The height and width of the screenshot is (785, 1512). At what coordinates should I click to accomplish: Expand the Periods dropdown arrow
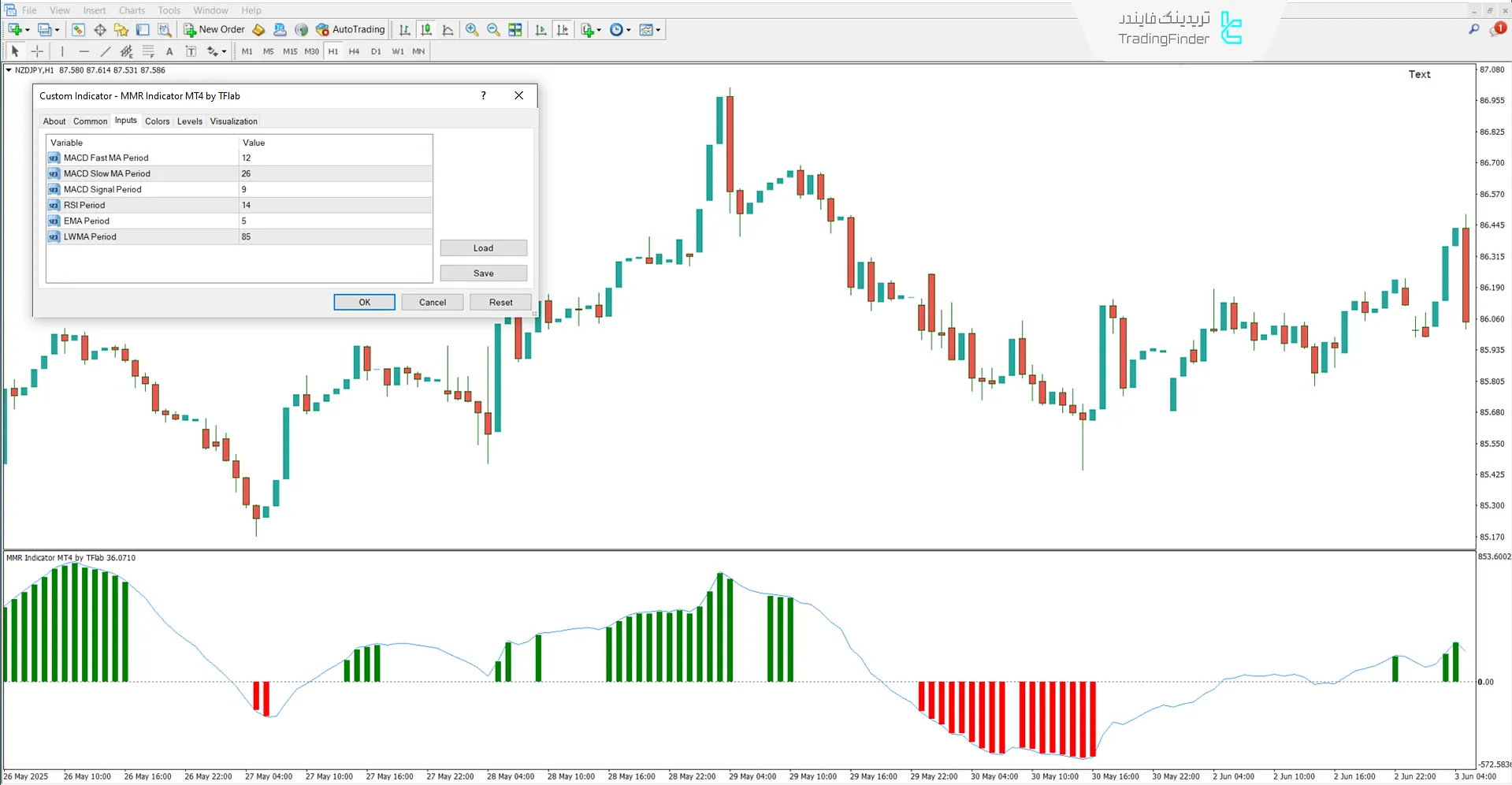point(628,29)
